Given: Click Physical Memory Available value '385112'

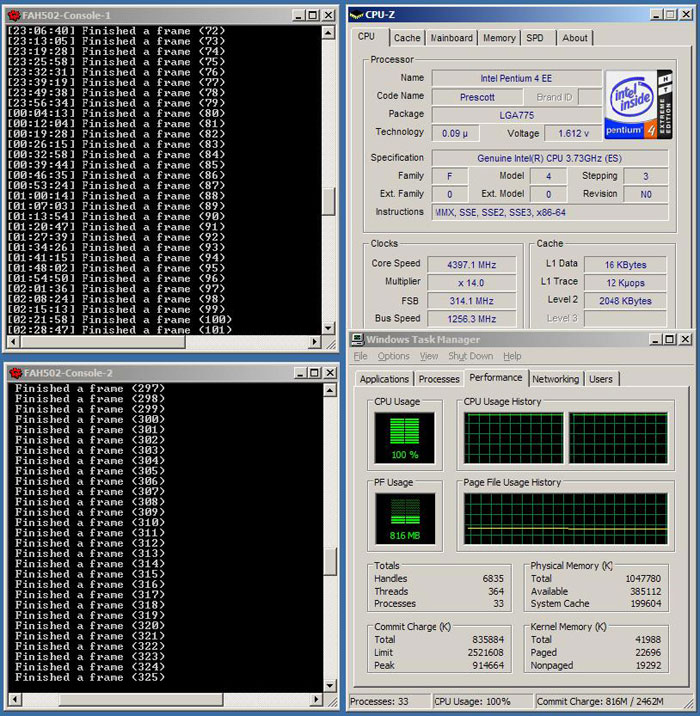Looking at the screenshot, I should point(645,592).
